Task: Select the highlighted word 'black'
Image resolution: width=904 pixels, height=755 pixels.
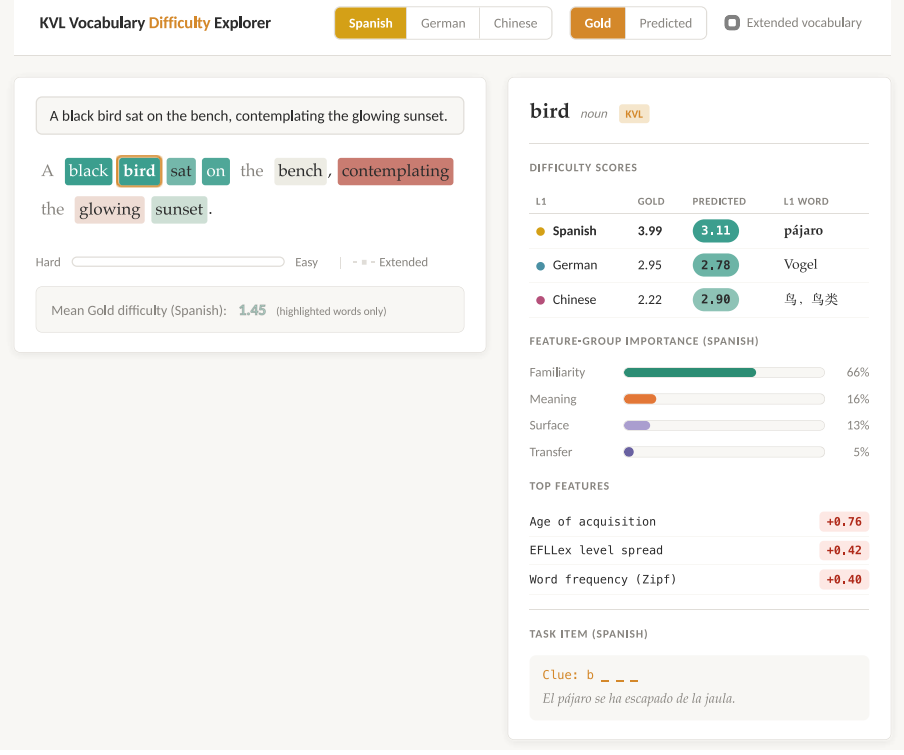Action: pos(88,171)
